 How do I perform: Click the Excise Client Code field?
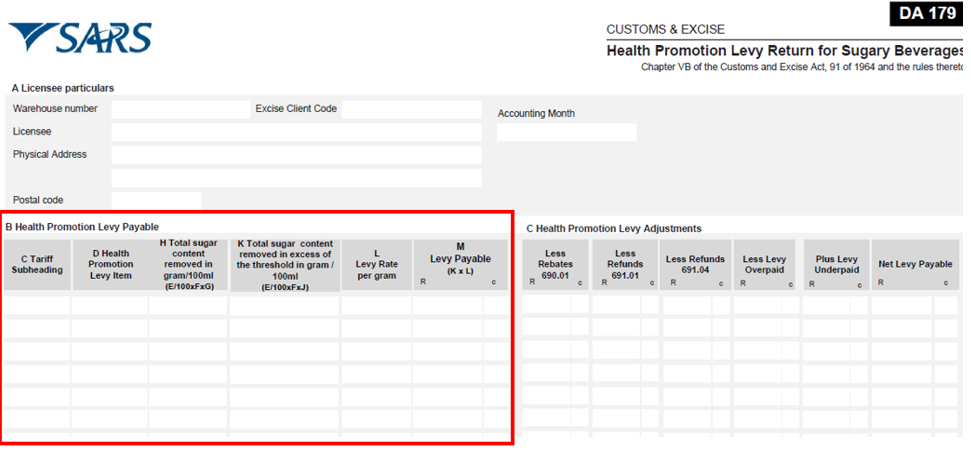pos(411,110)
